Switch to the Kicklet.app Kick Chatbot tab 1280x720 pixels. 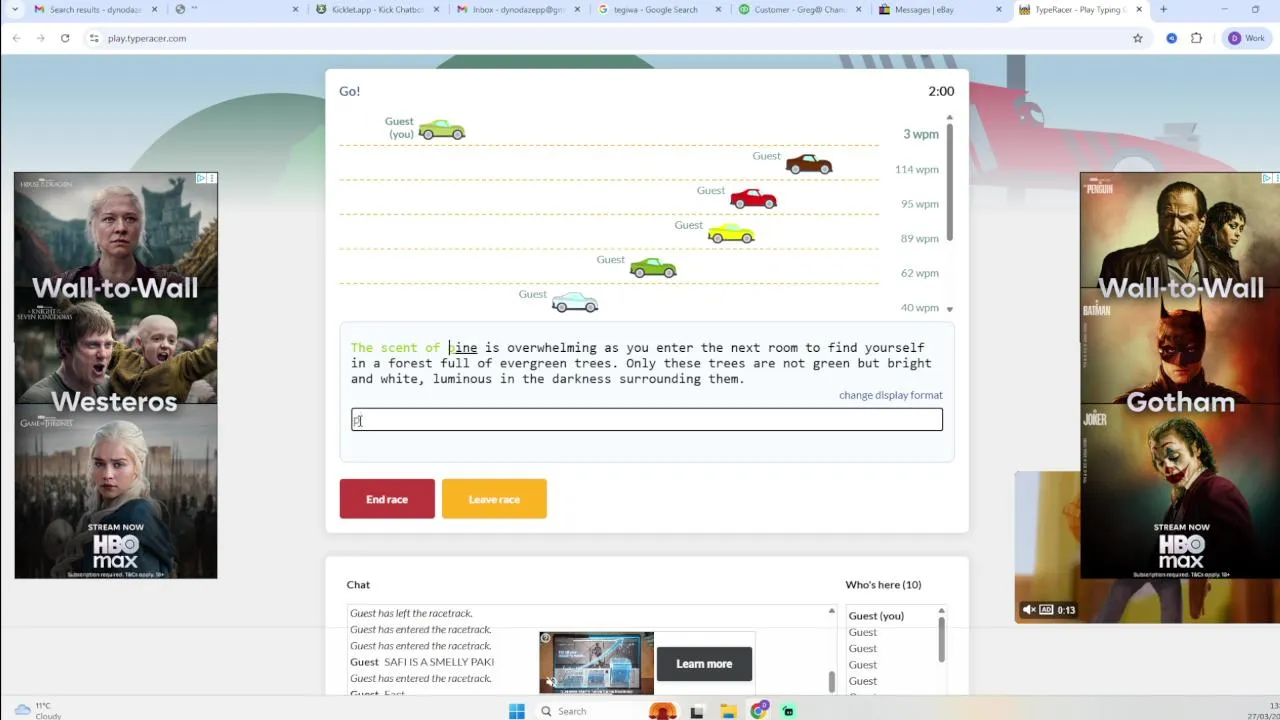point(378,10)
